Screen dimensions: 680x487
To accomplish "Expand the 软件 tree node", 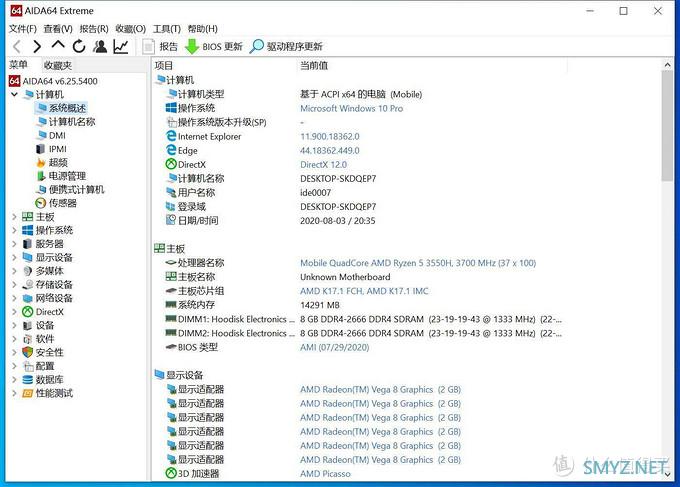I will tap(14, 339).
